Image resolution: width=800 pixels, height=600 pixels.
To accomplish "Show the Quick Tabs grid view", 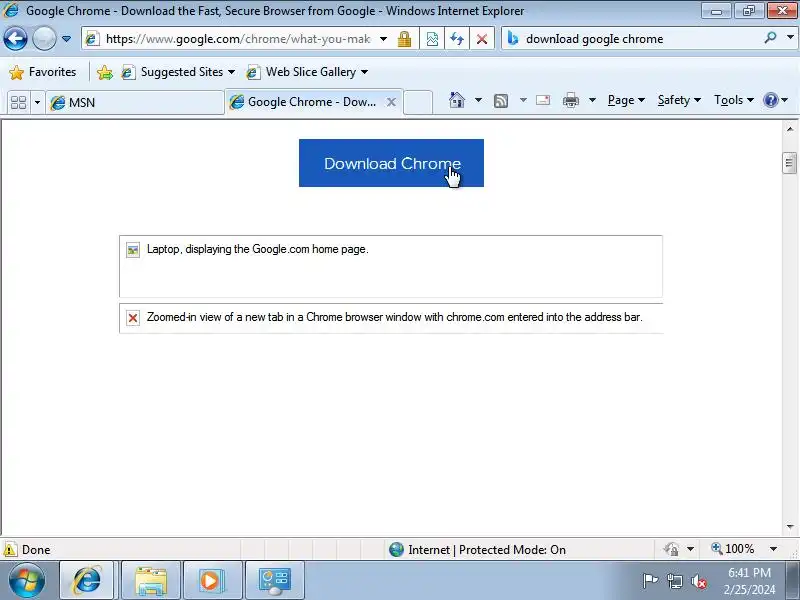I will click(x=18, y=102).
